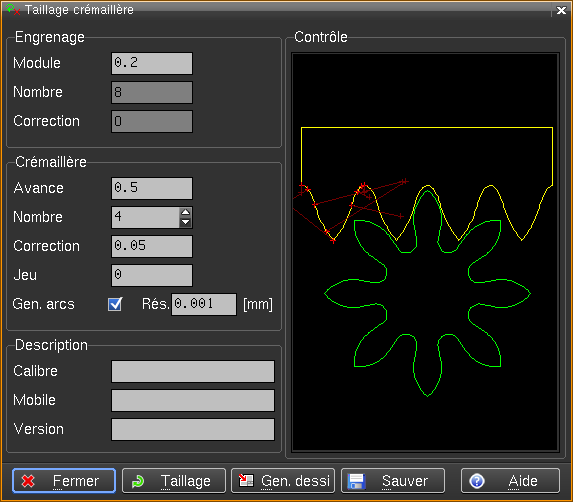Select the Crémaillère Correction field

152,246
